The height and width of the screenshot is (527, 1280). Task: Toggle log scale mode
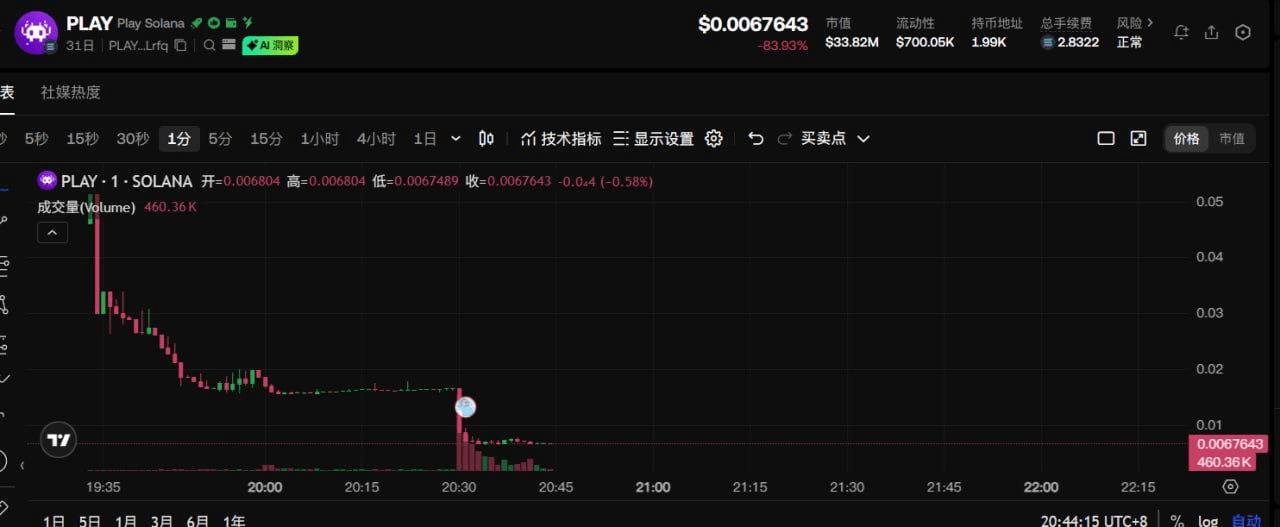click(x=1208, y=521)
